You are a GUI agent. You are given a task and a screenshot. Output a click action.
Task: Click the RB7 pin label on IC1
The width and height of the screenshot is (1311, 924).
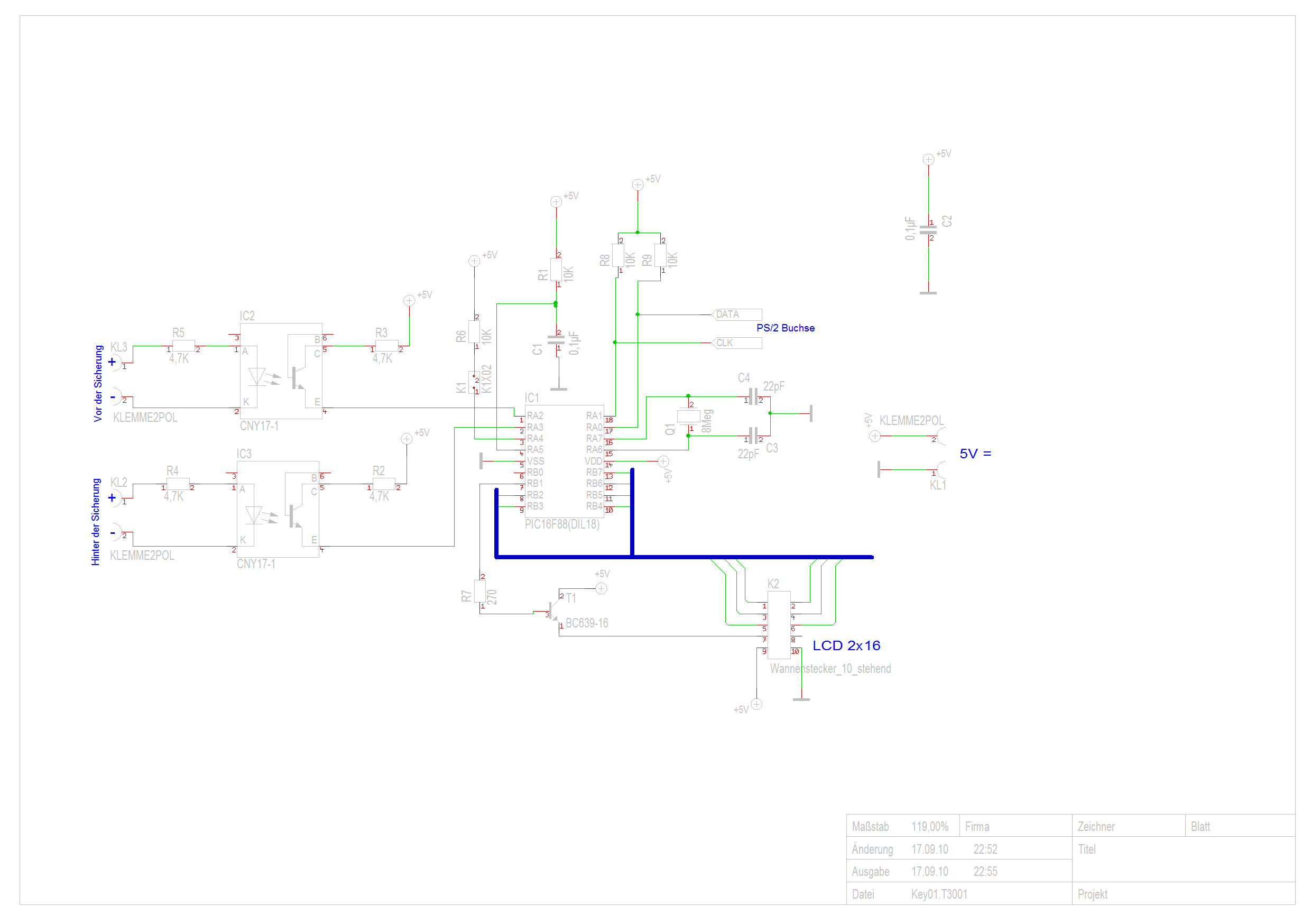point(594,473)
